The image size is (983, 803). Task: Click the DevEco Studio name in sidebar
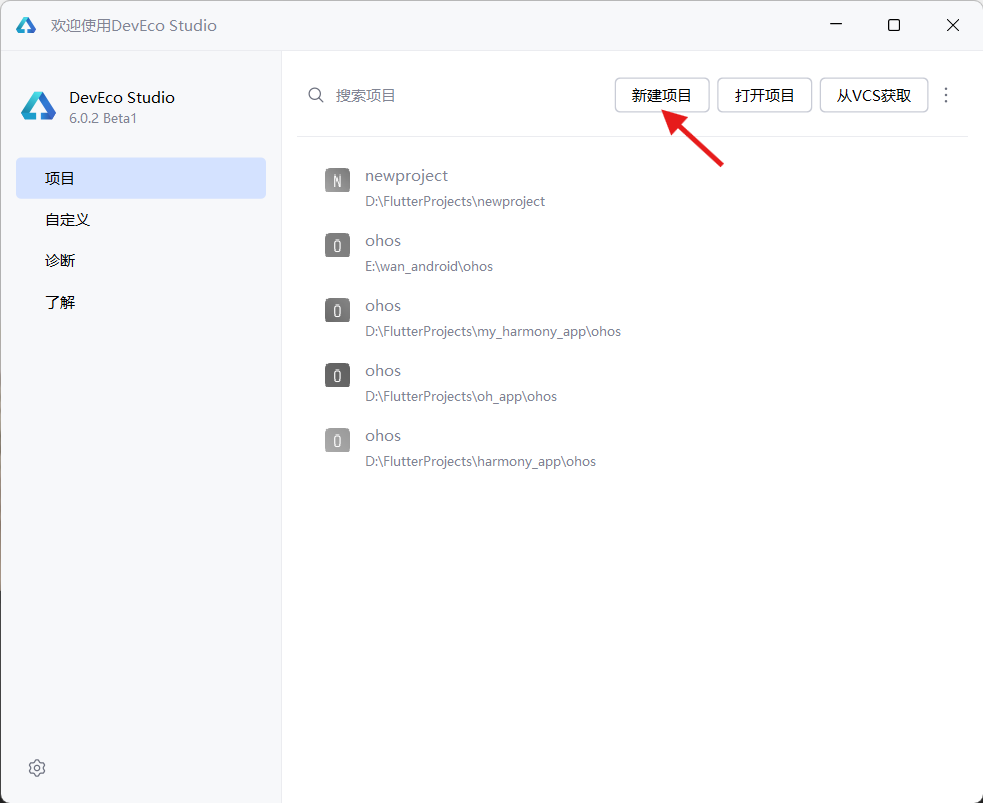click(x=122, y=97)
